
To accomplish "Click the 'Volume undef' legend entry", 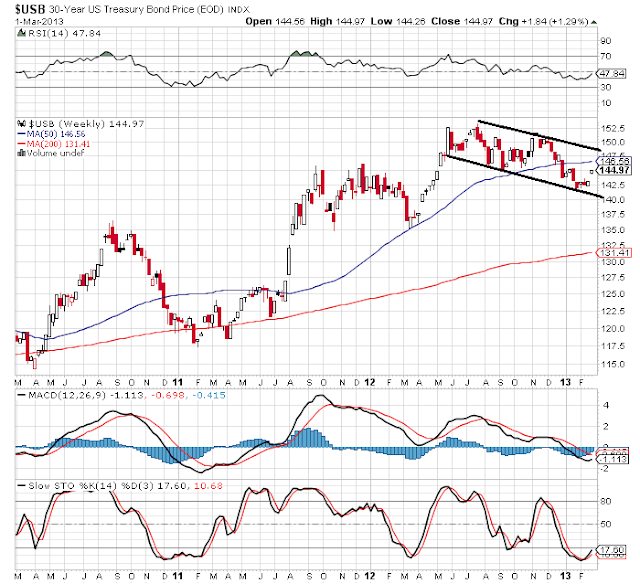I will (x=56, y=153).
